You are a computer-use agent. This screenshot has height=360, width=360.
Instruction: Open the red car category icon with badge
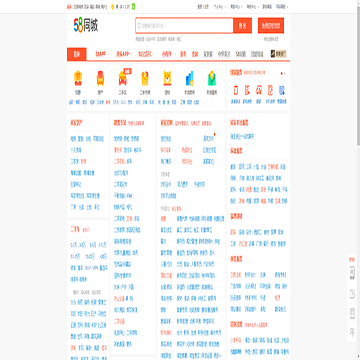pos(123,78)
